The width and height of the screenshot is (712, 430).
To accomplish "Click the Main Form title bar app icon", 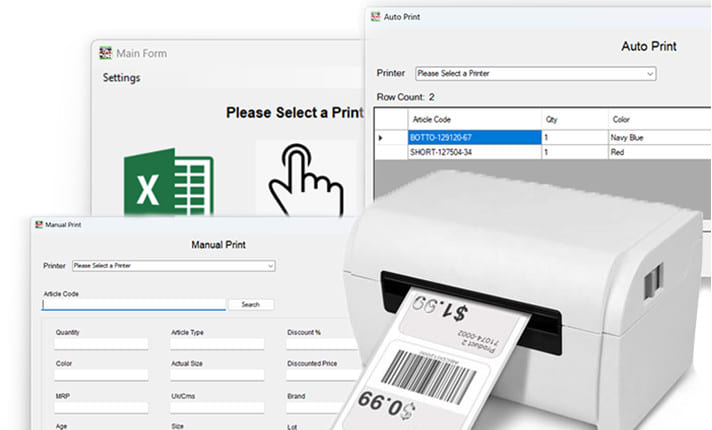I will click(105, 53).
